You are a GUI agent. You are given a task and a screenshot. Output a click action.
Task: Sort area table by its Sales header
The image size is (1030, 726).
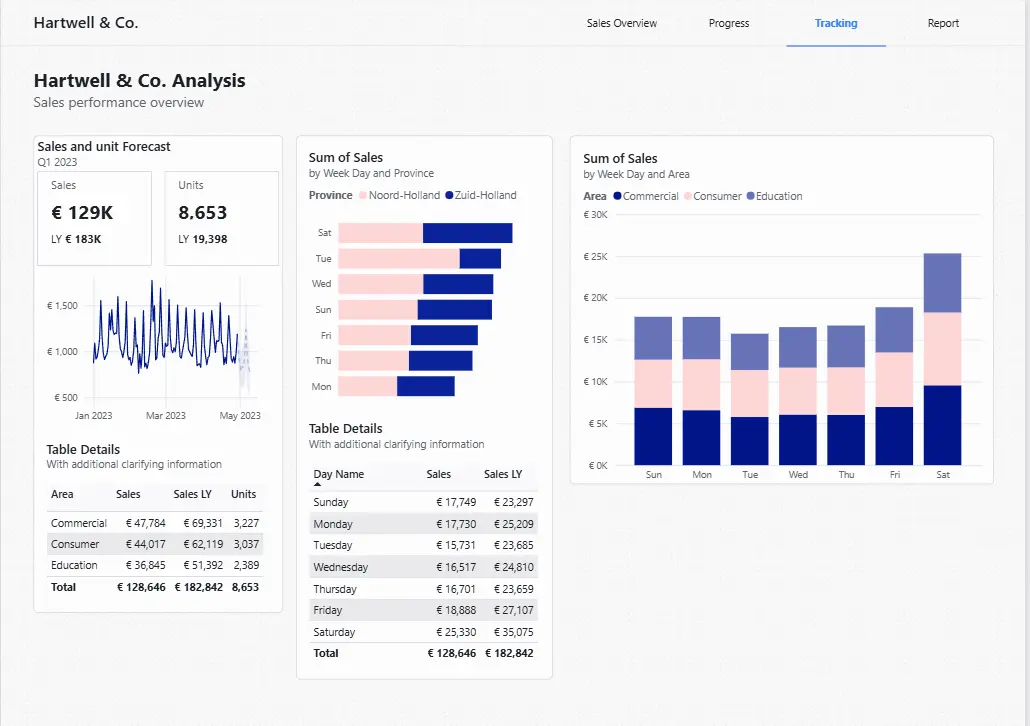coord(128,494)
